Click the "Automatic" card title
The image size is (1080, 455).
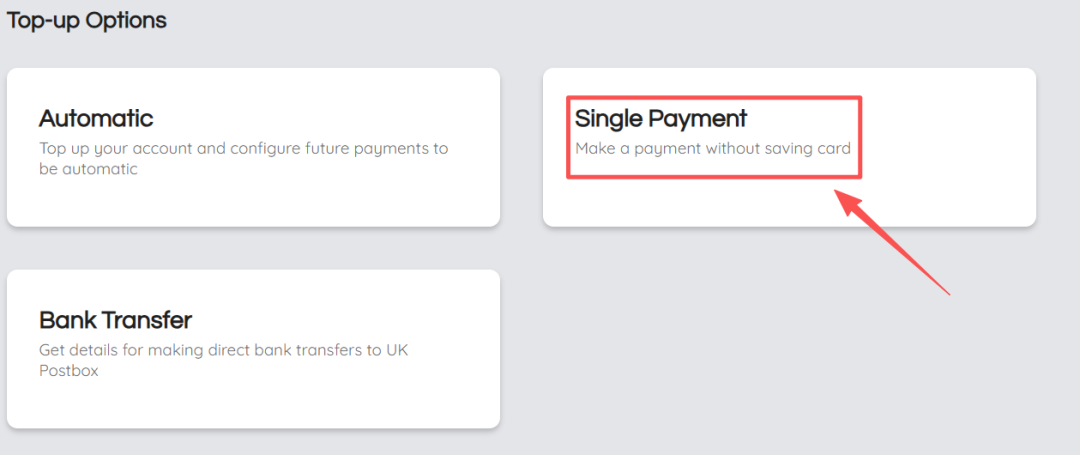(x=96, y=119)
